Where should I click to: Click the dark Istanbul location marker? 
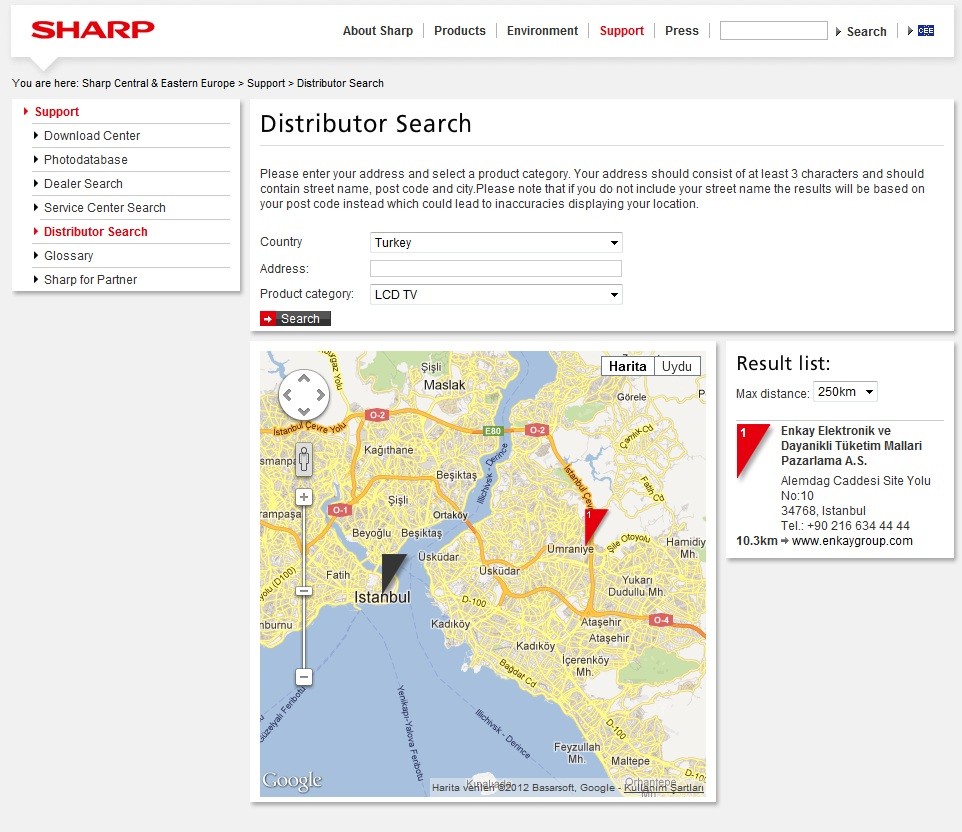[x=392, y=571]
